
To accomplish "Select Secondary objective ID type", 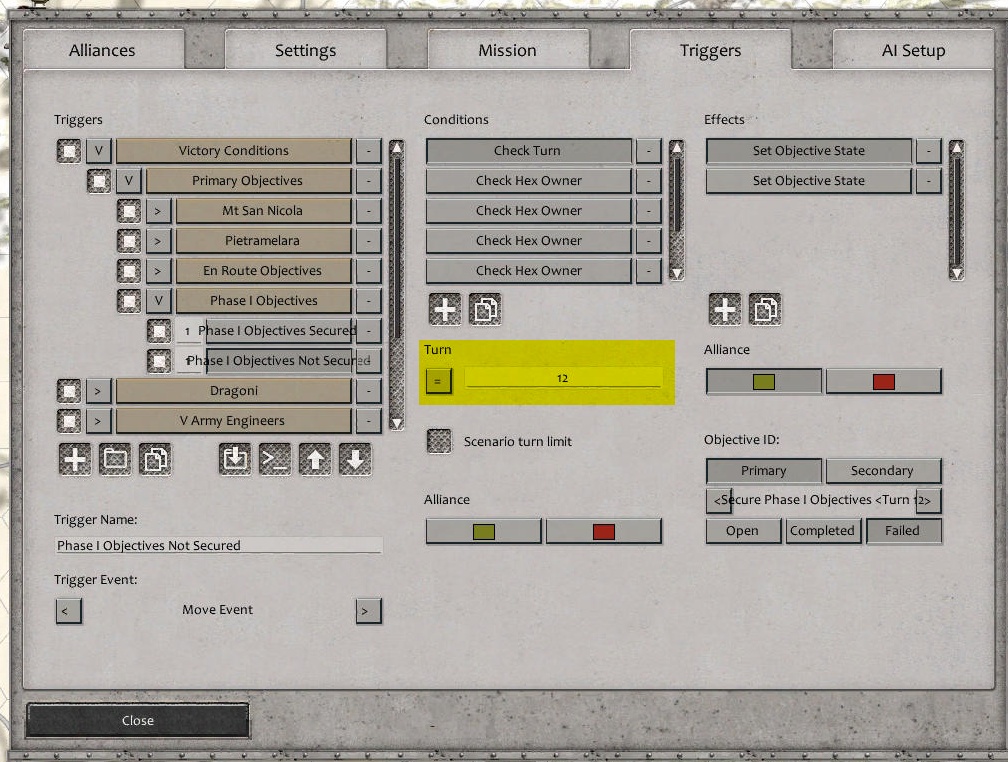I will pyautogui.click(x=883, y=471).
